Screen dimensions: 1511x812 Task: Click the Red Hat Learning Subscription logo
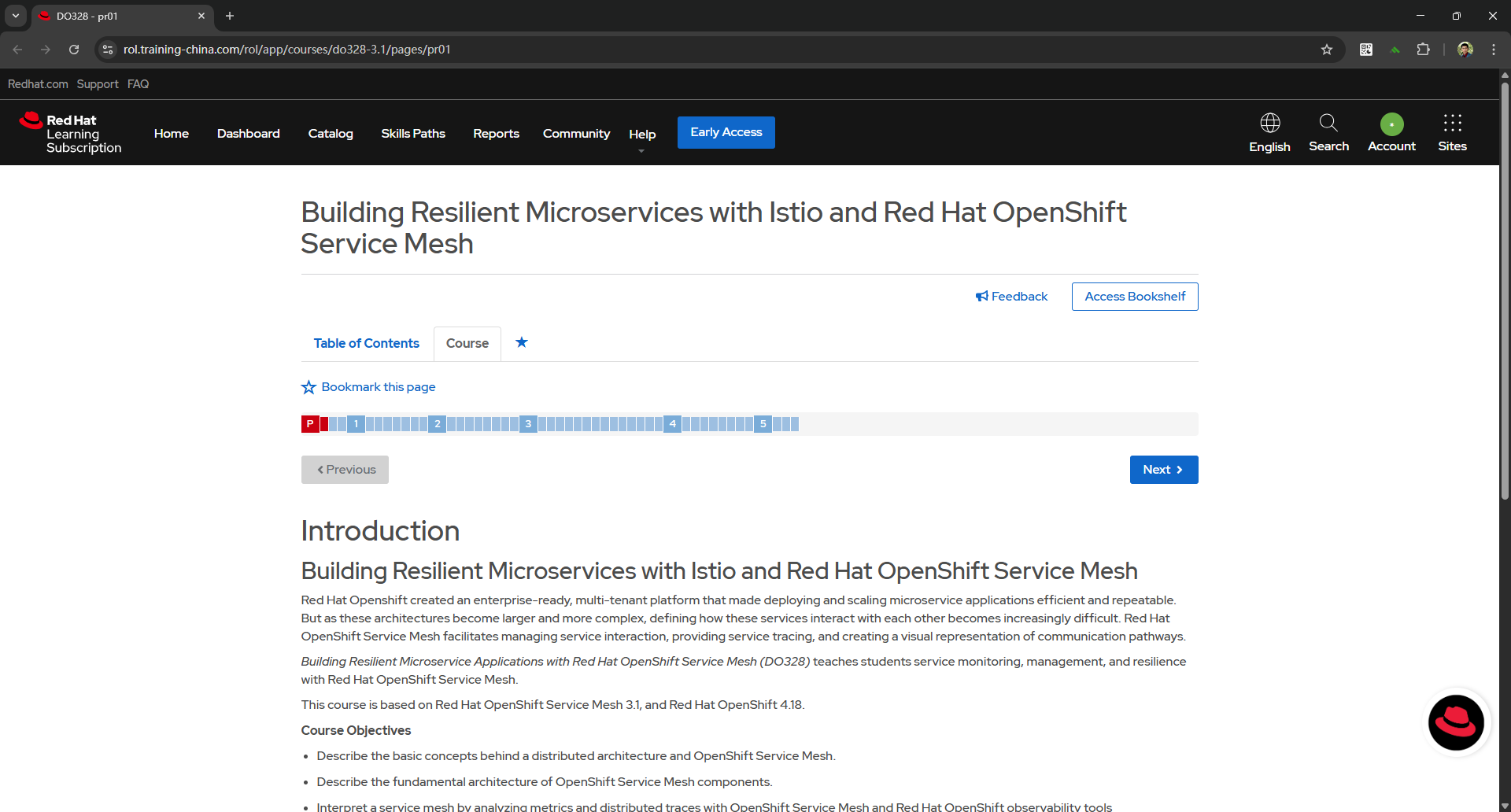(71, 133)
